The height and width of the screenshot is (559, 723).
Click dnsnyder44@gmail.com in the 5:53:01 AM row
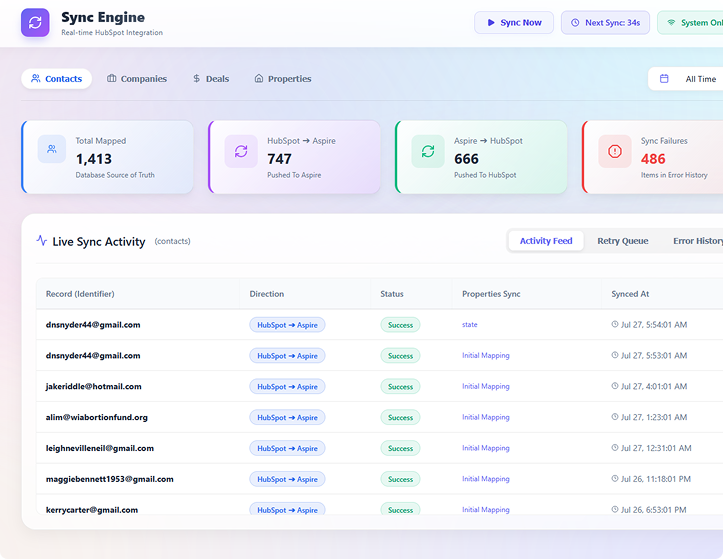(93, 356)
